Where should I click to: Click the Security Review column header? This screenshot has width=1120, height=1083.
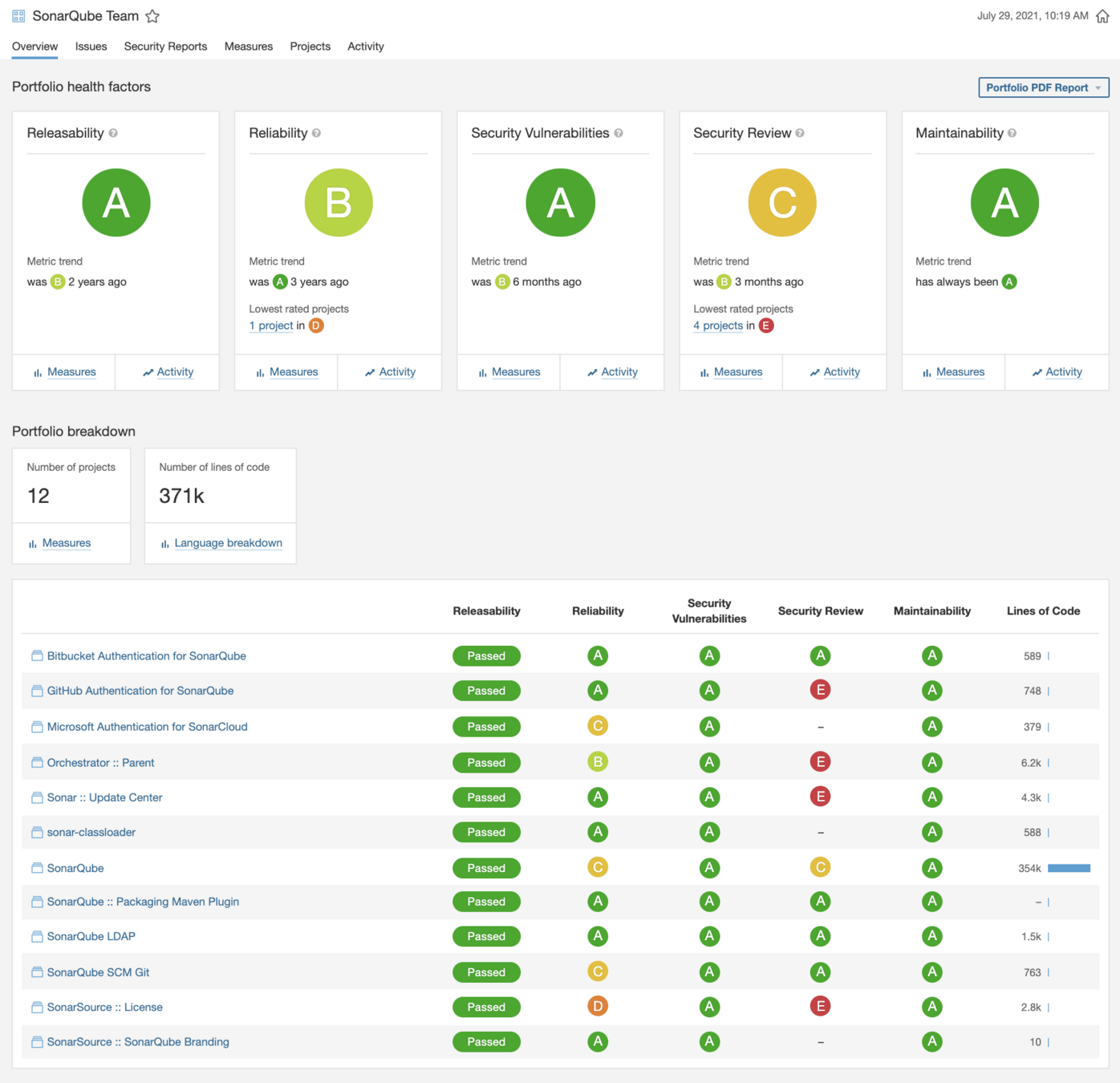820,610
